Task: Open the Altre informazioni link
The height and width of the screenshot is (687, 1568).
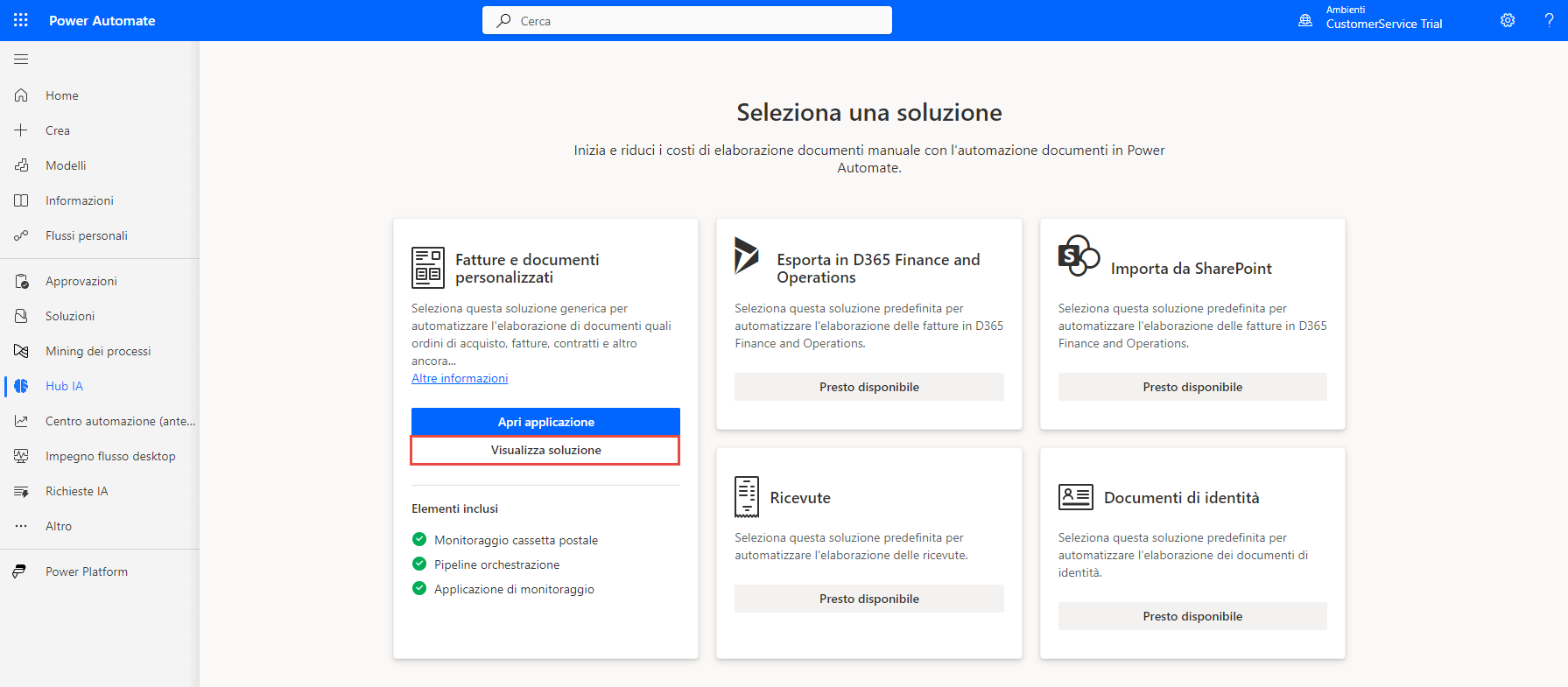Action: pos(460,378)
